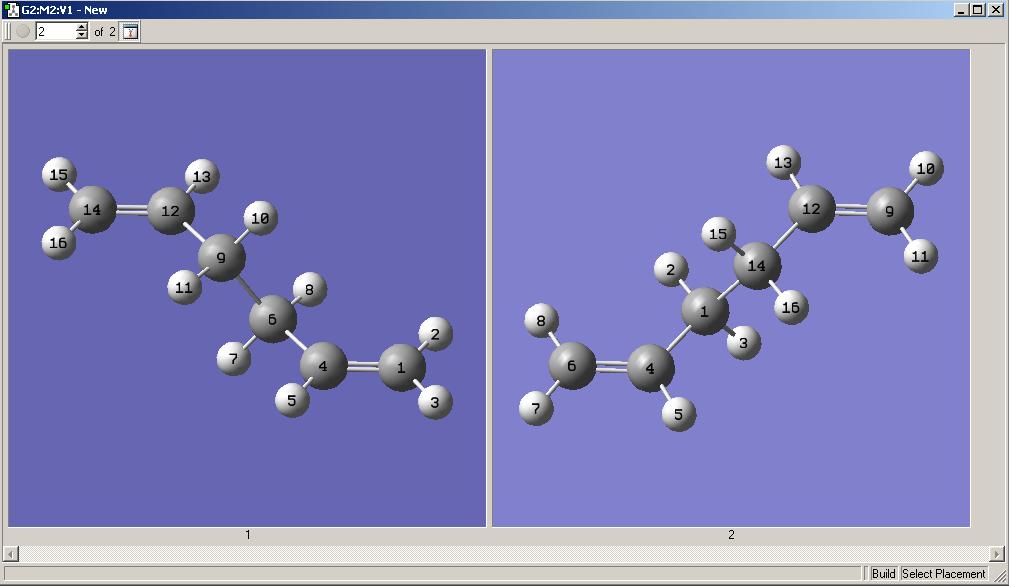The width and height of the screenshot is (1009, 586).
Task: Select carbon atom 1 in frame 1
Action: [x=401, y=367]
